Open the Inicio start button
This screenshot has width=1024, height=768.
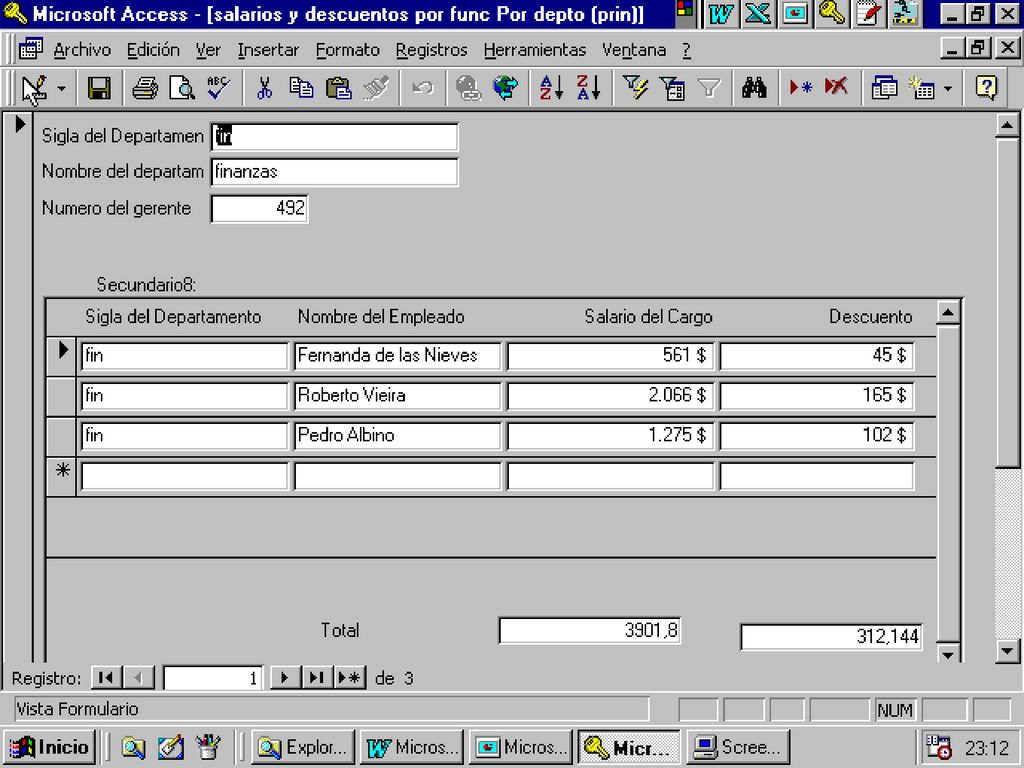[50, 747]
